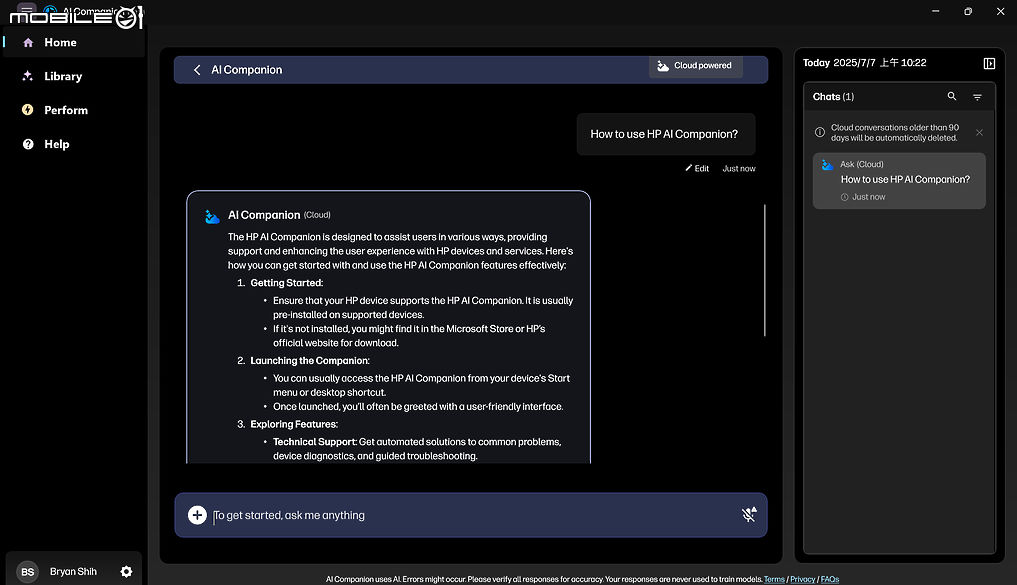Click the cloud icon in the chat history entry

(827, 165)
